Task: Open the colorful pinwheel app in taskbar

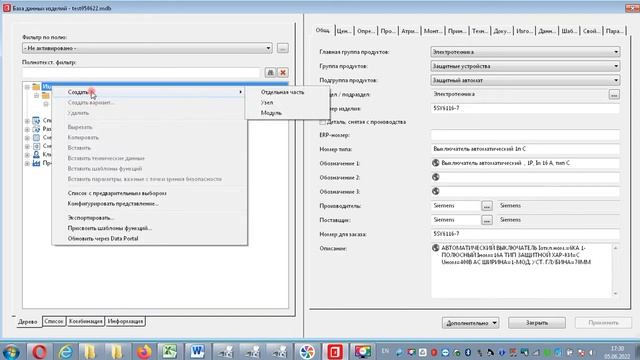Action: pyautogui.click(x=307, y=351)
